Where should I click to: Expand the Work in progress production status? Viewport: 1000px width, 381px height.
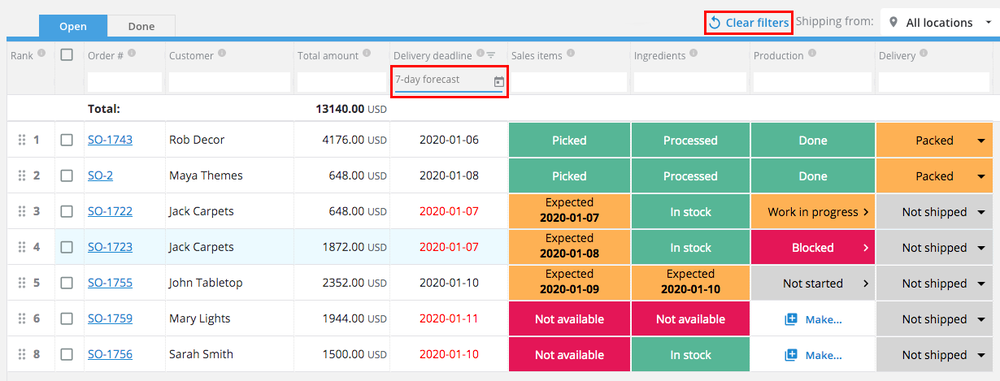(x=865, y=212)
